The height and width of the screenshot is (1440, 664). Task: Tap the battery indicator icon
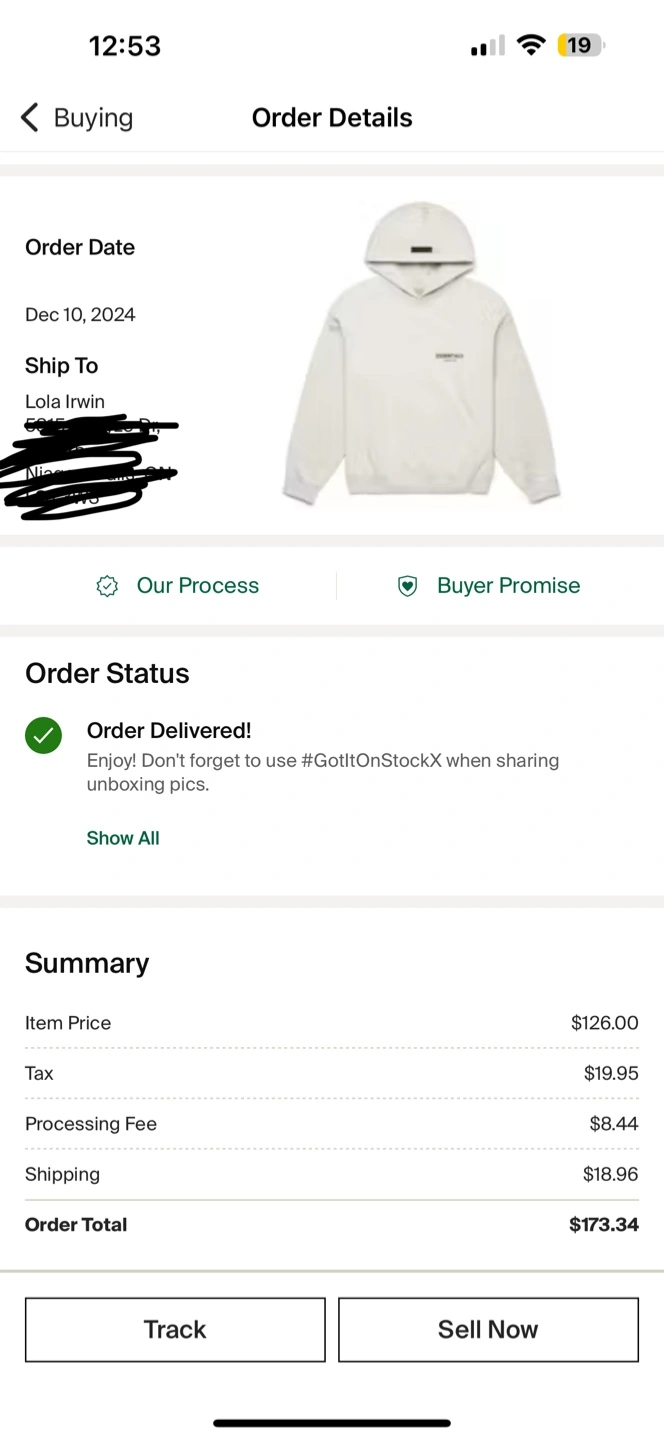[581, 46]
